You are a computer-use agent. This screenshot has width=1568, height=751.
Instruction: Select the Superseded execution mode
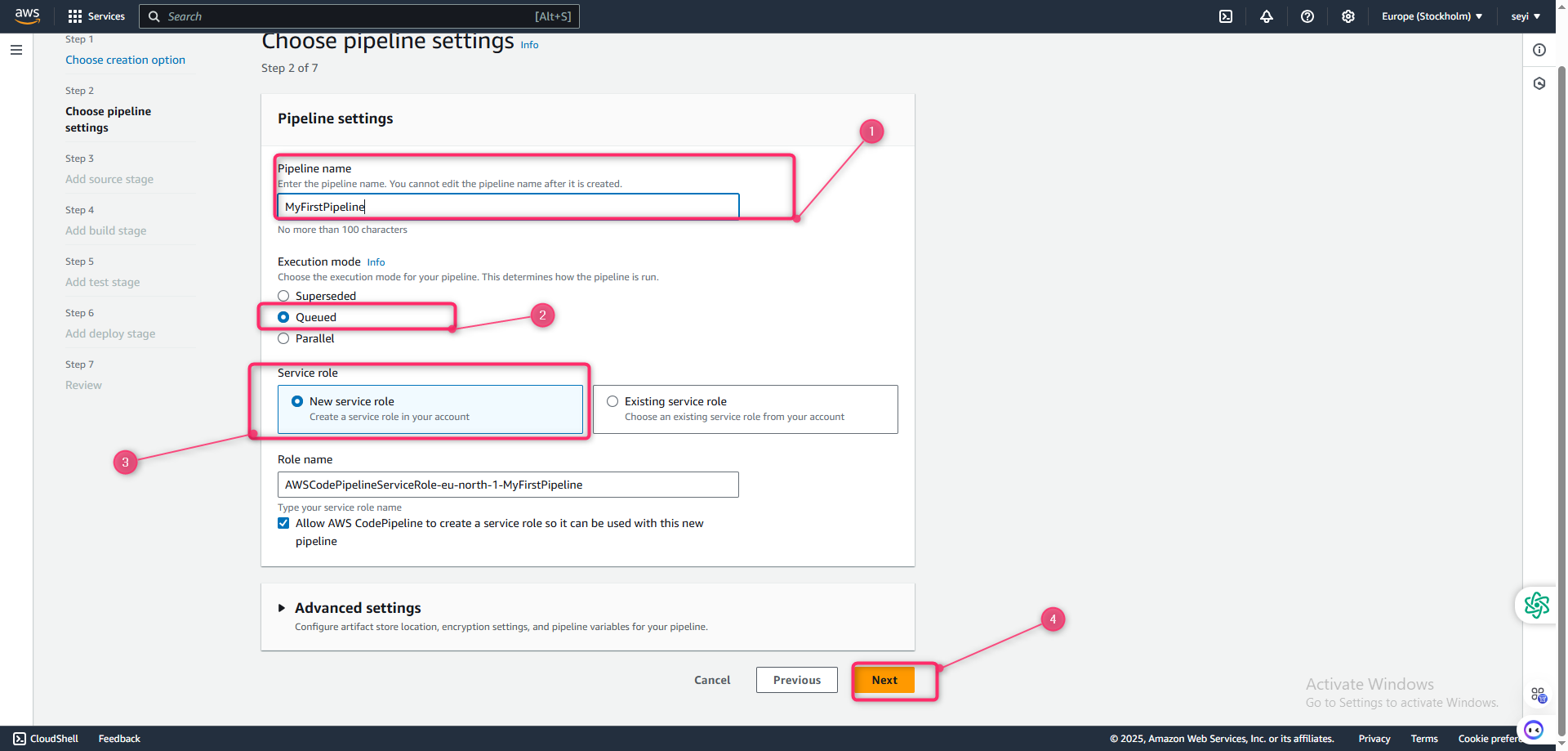[283, 296]
